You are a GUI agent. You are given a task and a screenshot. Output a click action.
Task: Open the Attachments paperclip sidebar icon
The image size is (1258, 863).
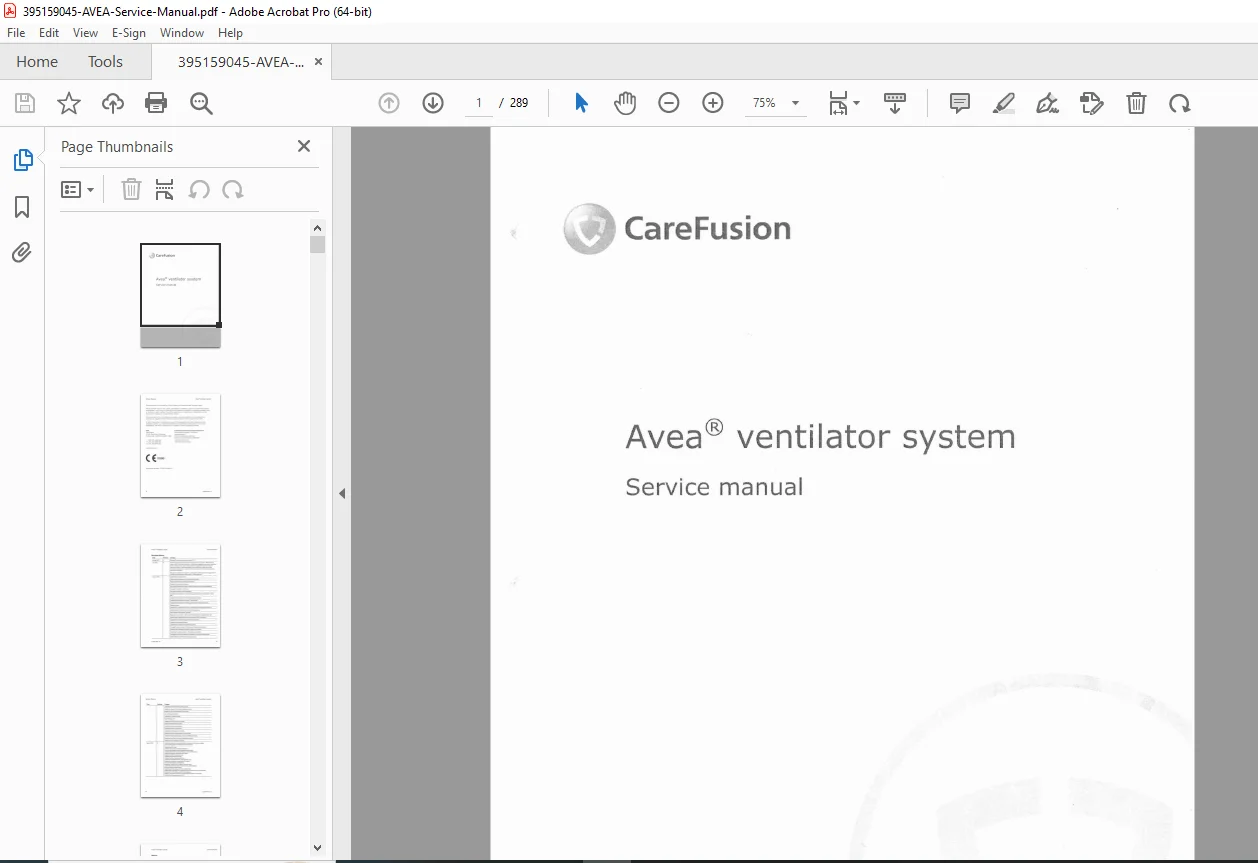22,252
